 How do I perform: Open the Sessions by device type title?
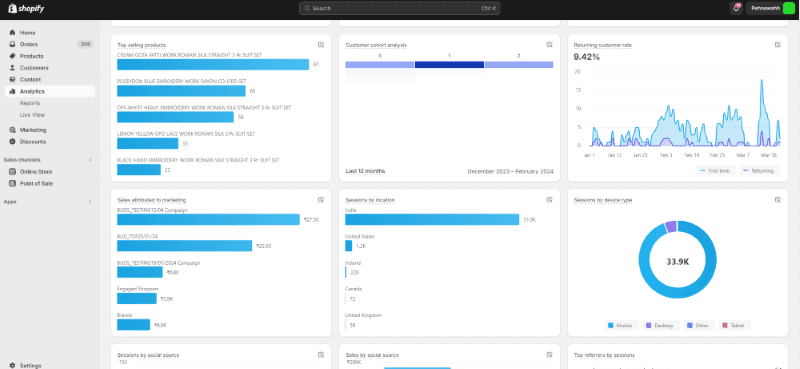[x=603, y=200]
